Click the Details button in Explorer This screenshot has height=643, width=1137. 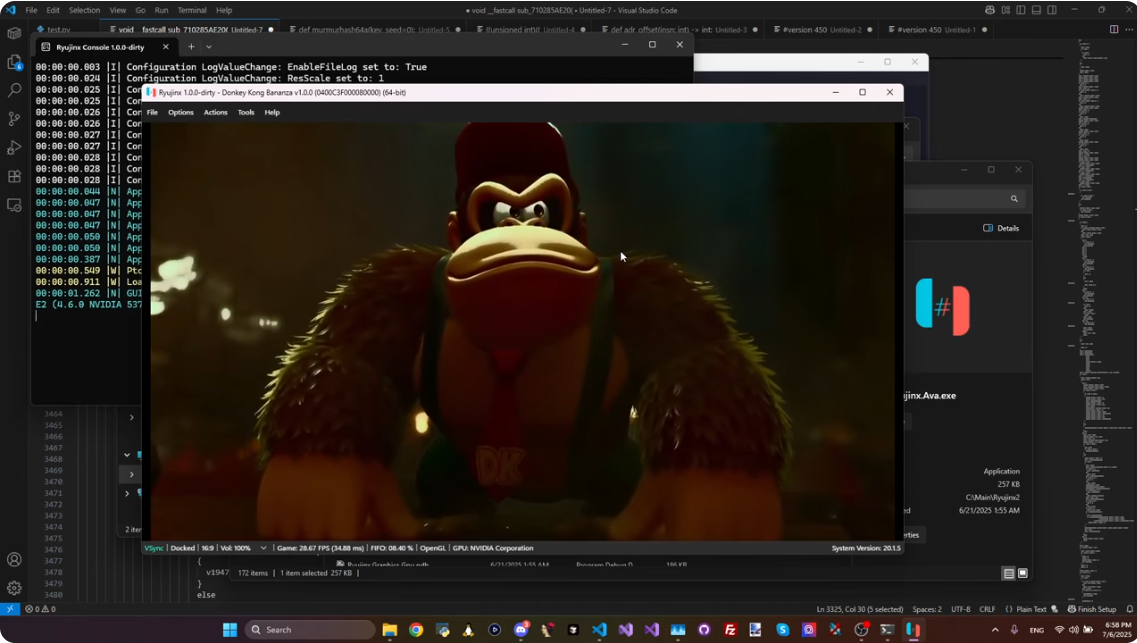pyautogui.click(x=1000, y=228)
